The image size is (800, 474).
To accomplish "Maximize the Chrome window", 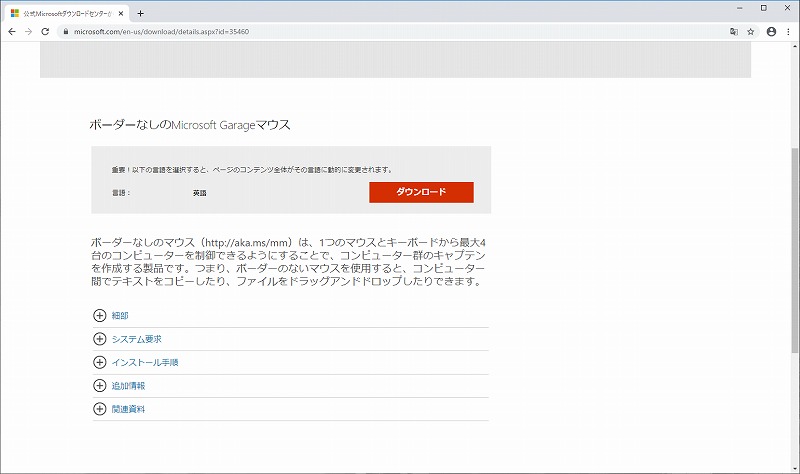I will pos(764,8).
